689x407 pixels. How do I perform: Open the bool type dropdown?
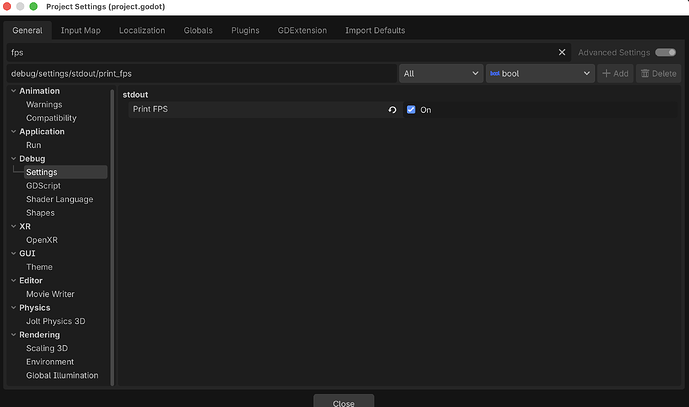(x=540, y=73)
